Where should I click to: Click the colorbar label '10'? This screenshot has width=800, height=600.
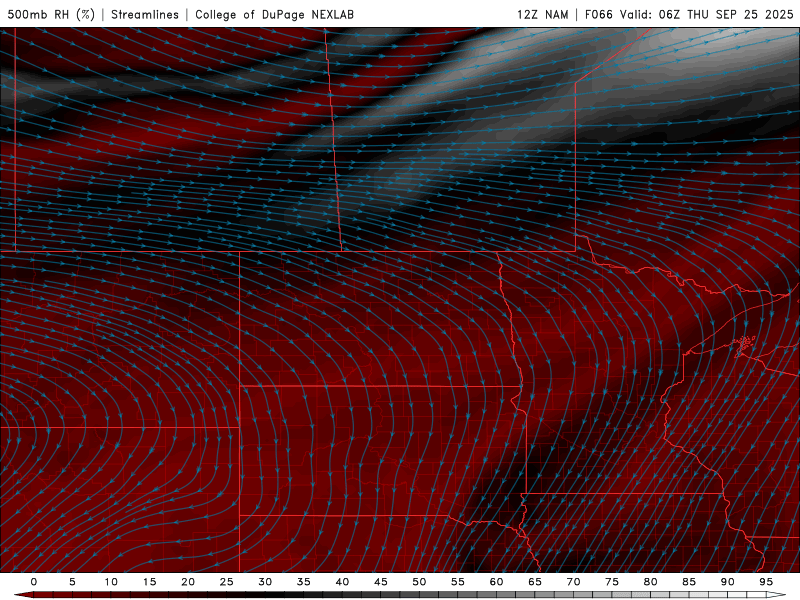pos(111,582)
